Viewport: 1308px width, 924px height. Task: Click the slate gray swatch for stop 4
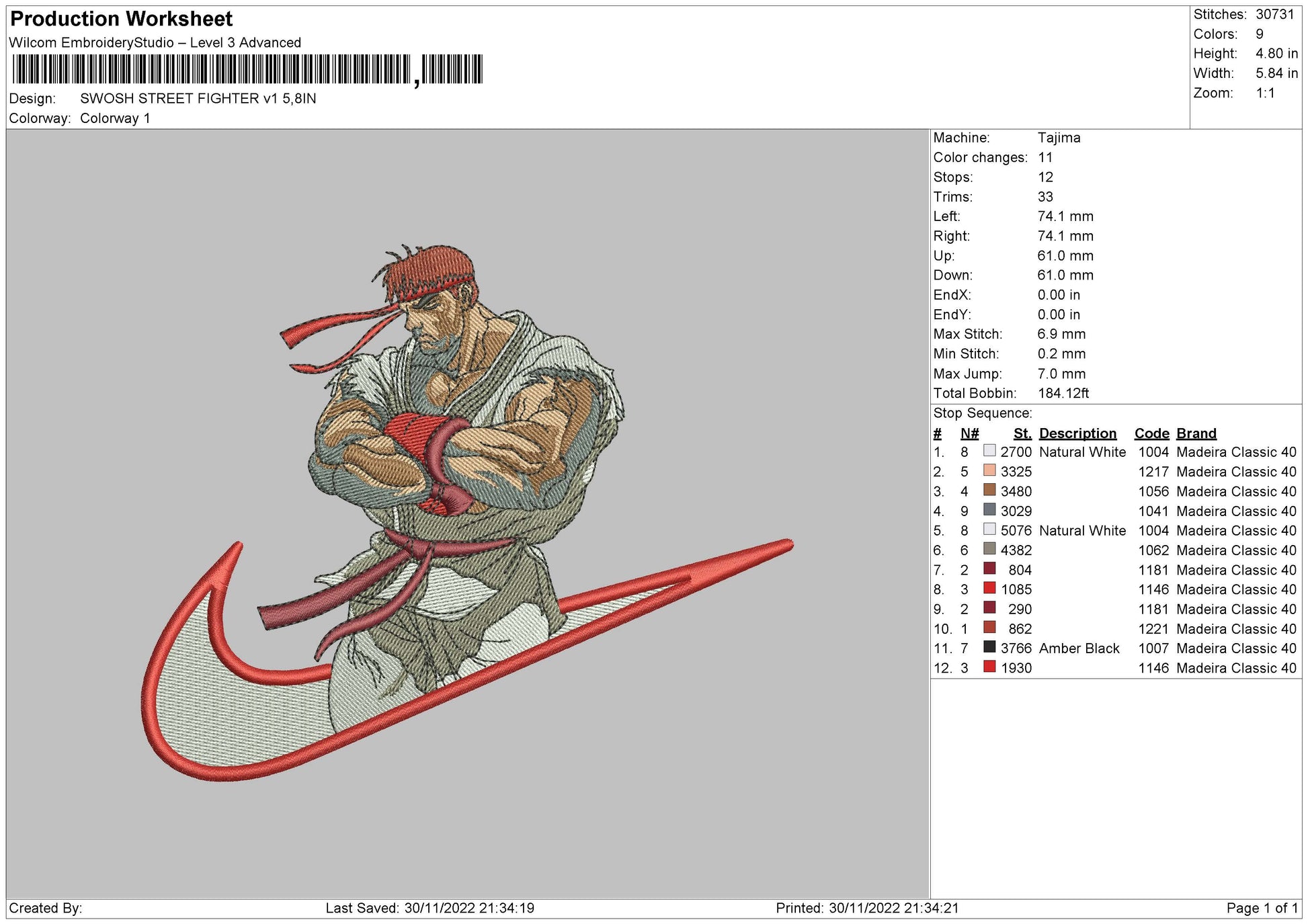click(989, 510)
